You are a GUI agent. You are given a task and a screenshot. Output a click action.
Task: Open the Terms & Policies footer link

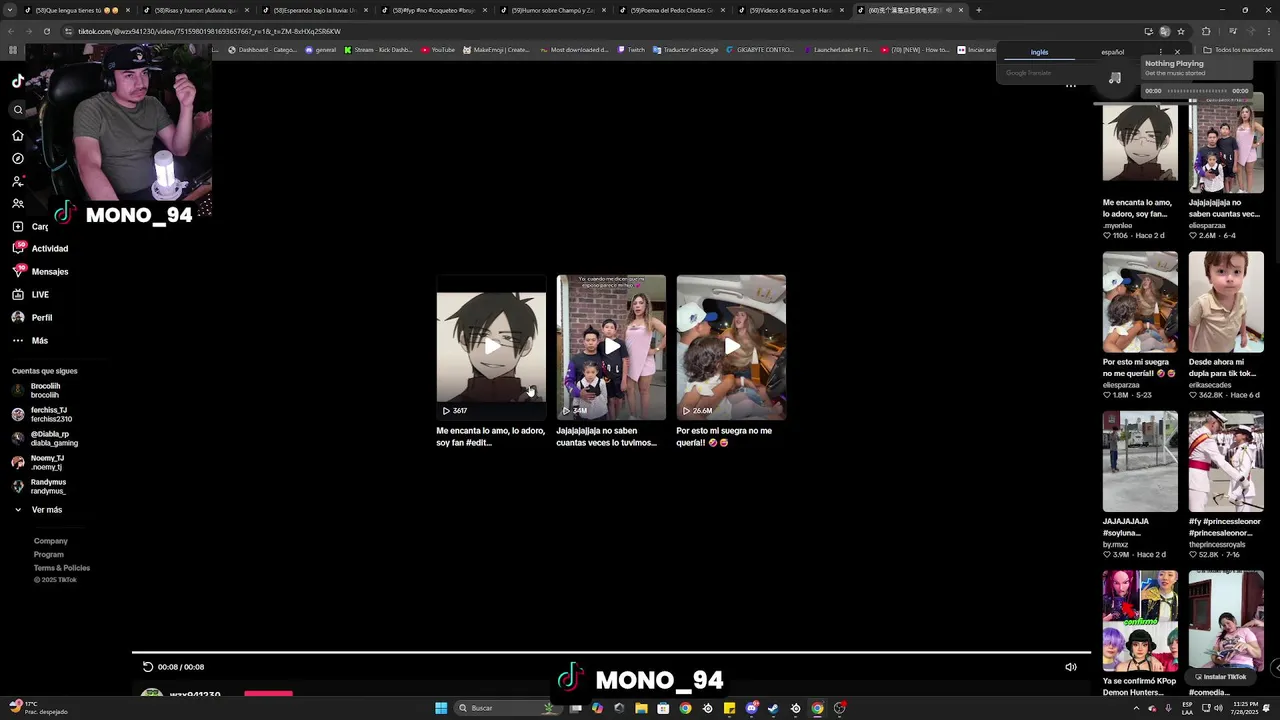(62, 568)
